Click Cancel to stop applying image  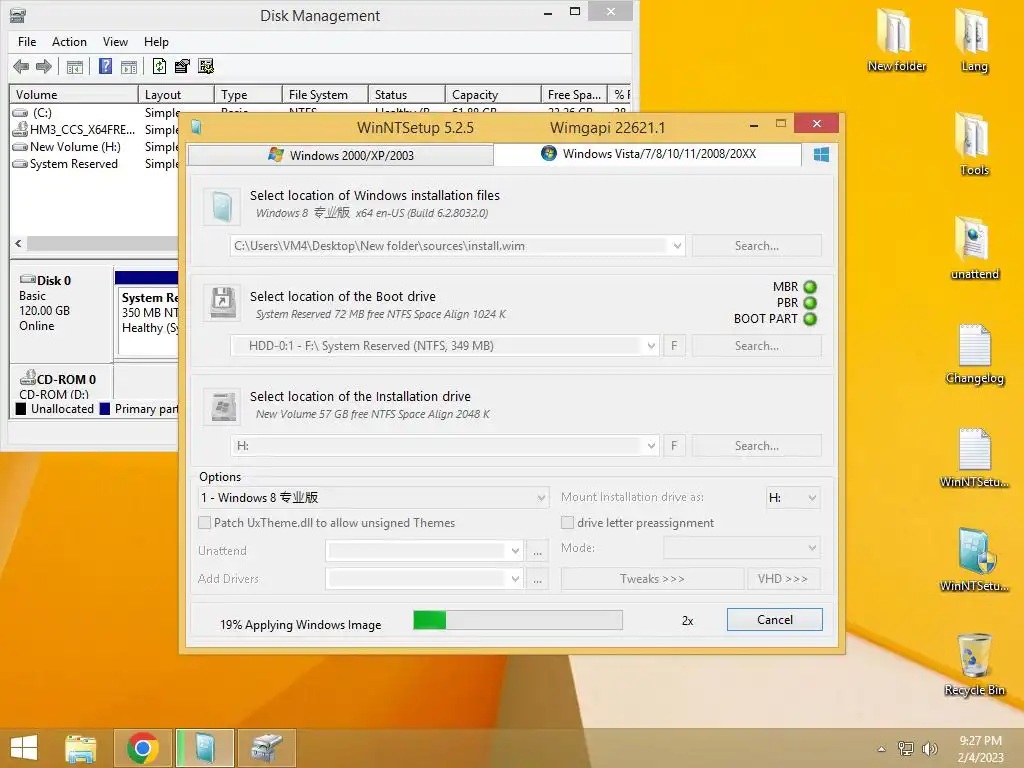(775, 620)
